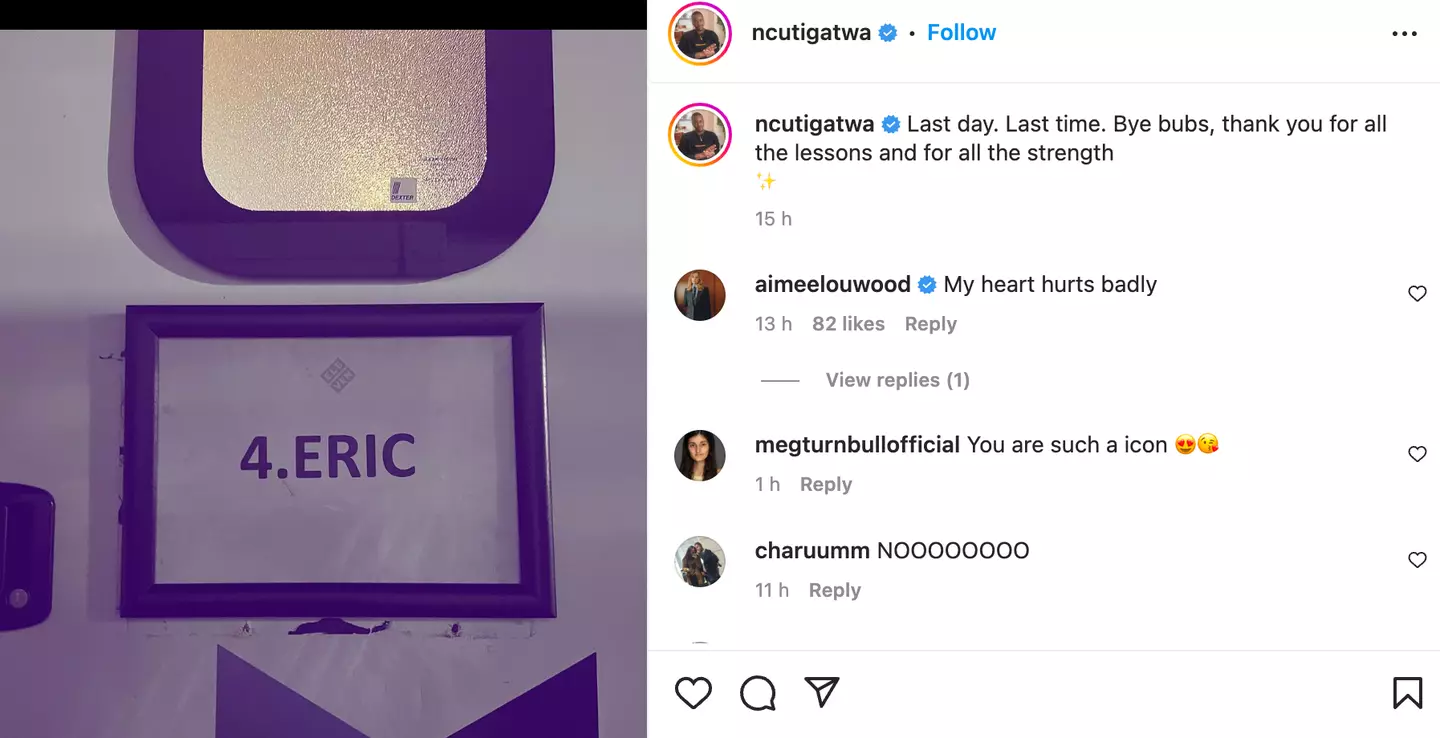Open megturnbullofficial's profile avatar
The width and height of the screenshot is (1440, 738).
699,455
